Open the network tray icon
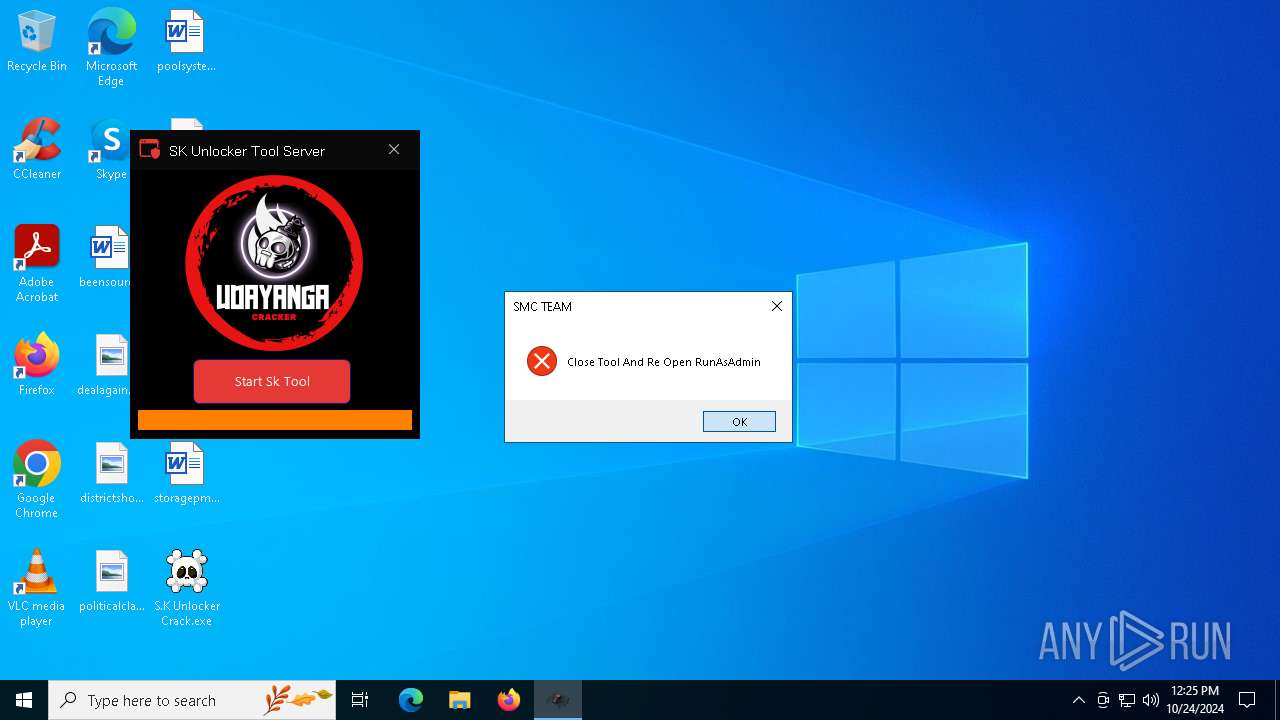Screen dimensions: 1280x720 pyautogui.click(x=1127, y=700)
